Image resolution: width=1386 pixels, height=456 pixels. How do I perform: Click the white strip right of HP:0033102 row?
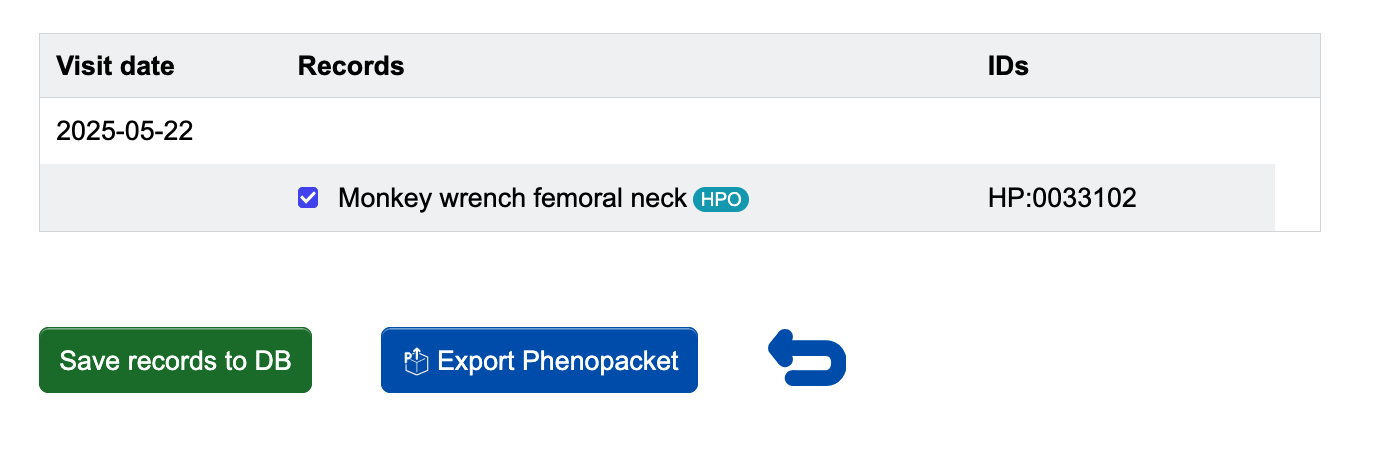1297,198
